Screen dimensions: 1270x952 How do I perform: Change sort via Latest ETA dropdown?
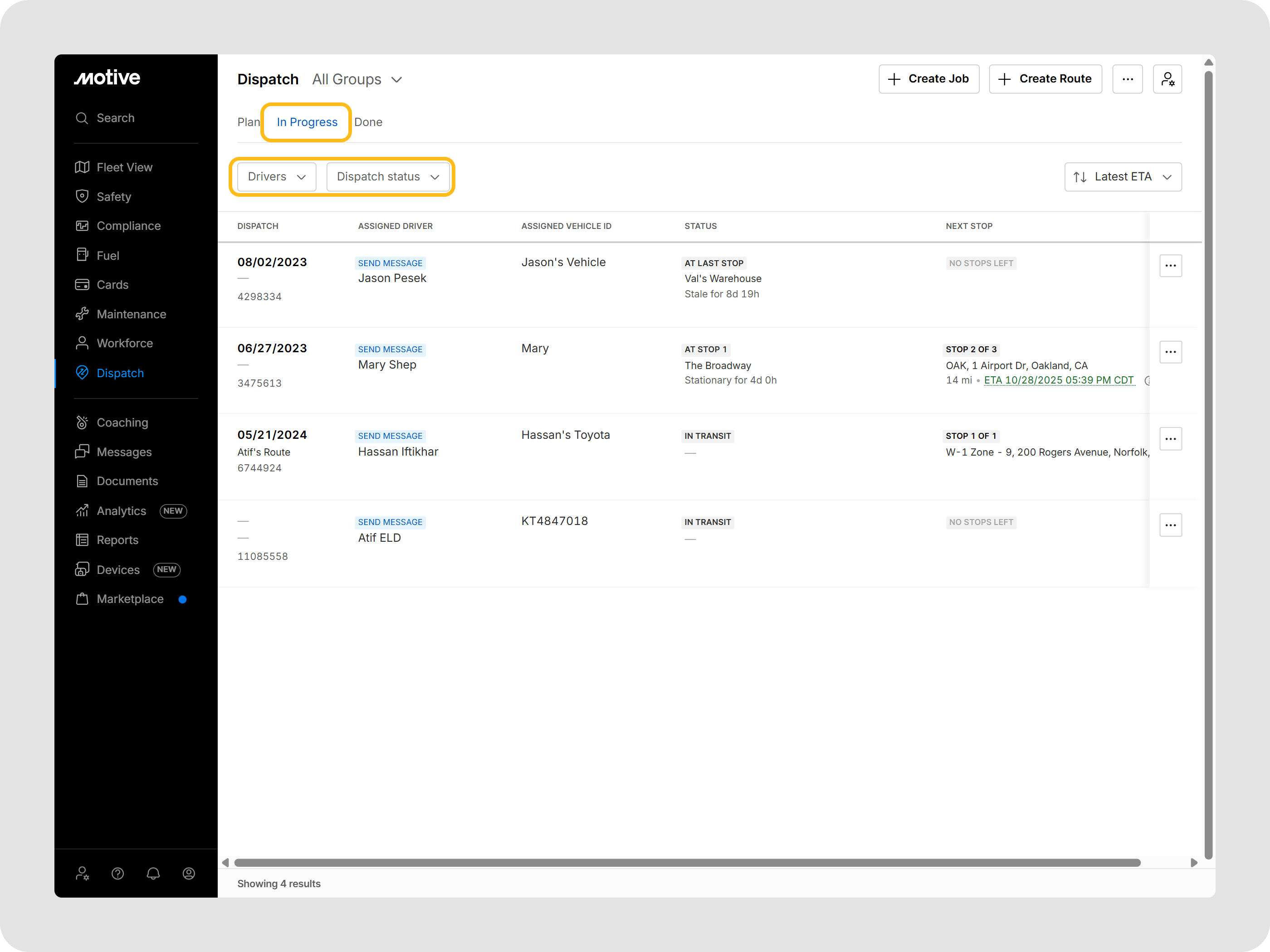(x=1123, y=177)
